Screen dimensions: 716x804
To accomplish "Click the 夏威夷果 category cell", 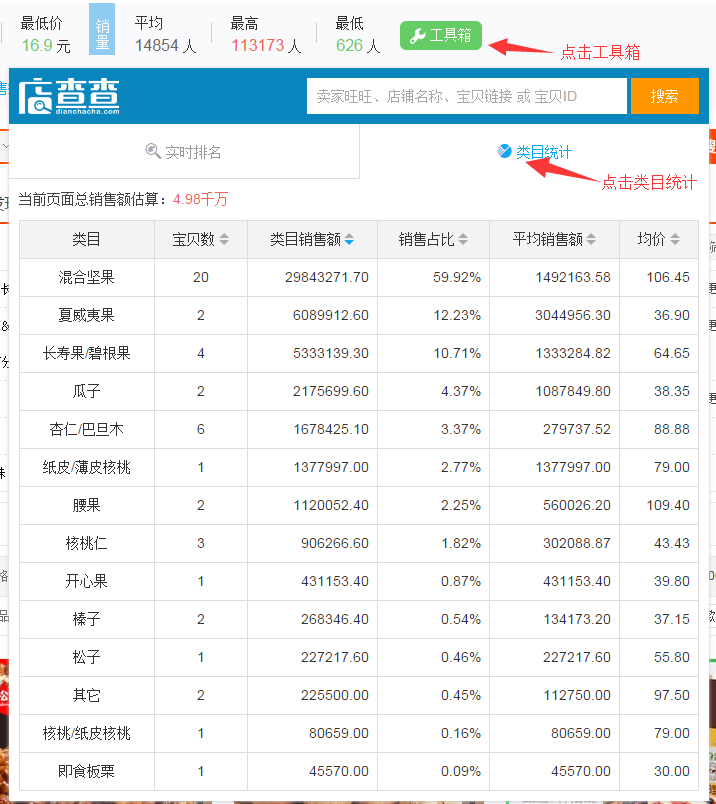I will click(x=87, y=315).
